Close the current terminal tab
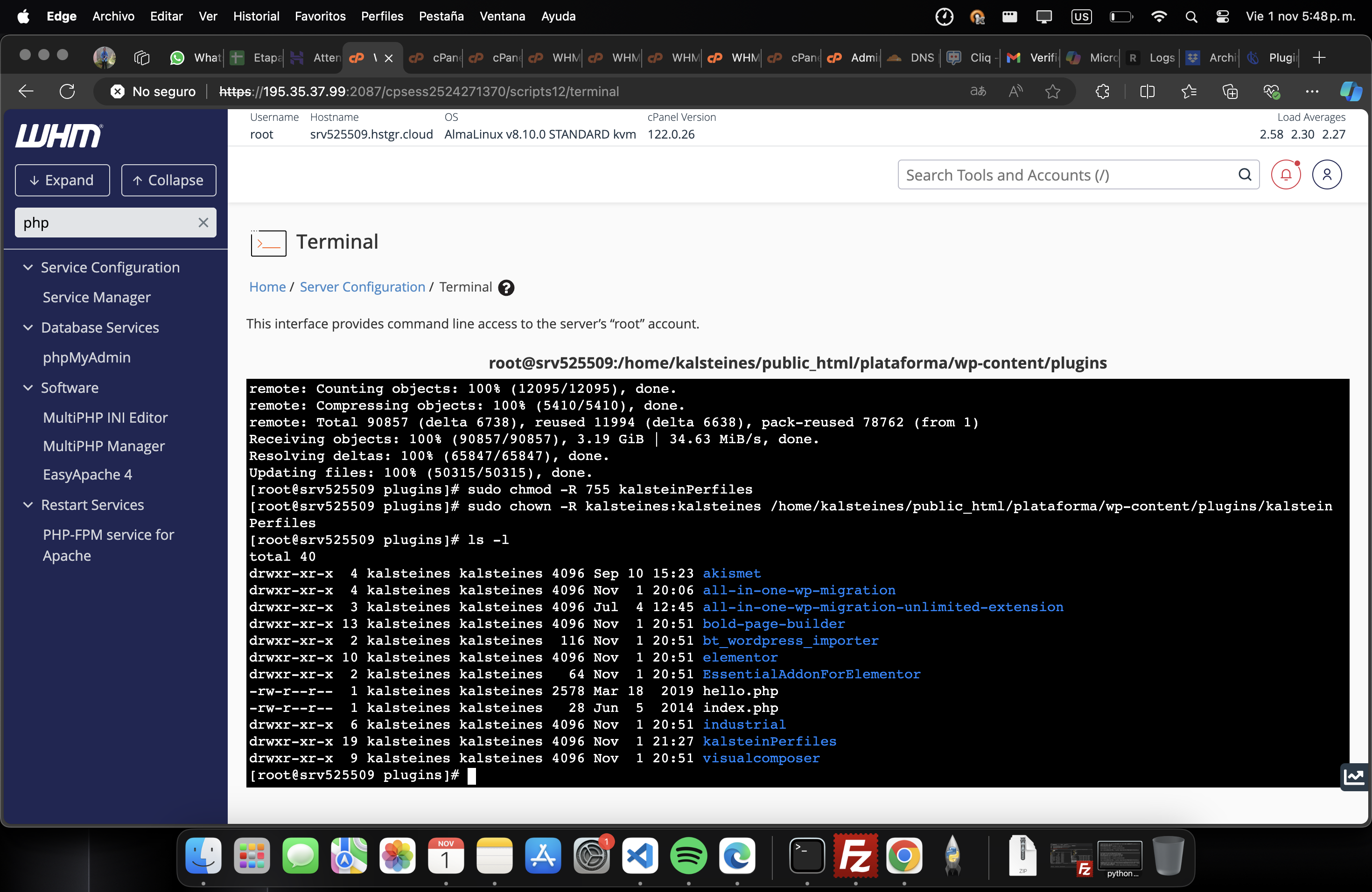Image resolution: width=1372 pixels, height=892 pixels. (389, 58)
